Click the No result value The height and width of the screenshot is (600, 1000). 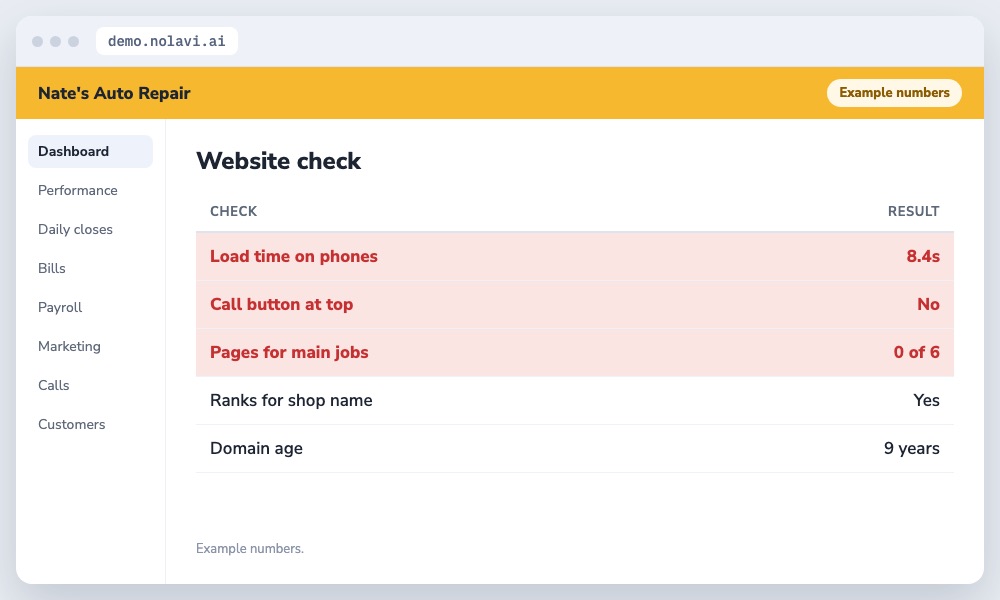928,304
